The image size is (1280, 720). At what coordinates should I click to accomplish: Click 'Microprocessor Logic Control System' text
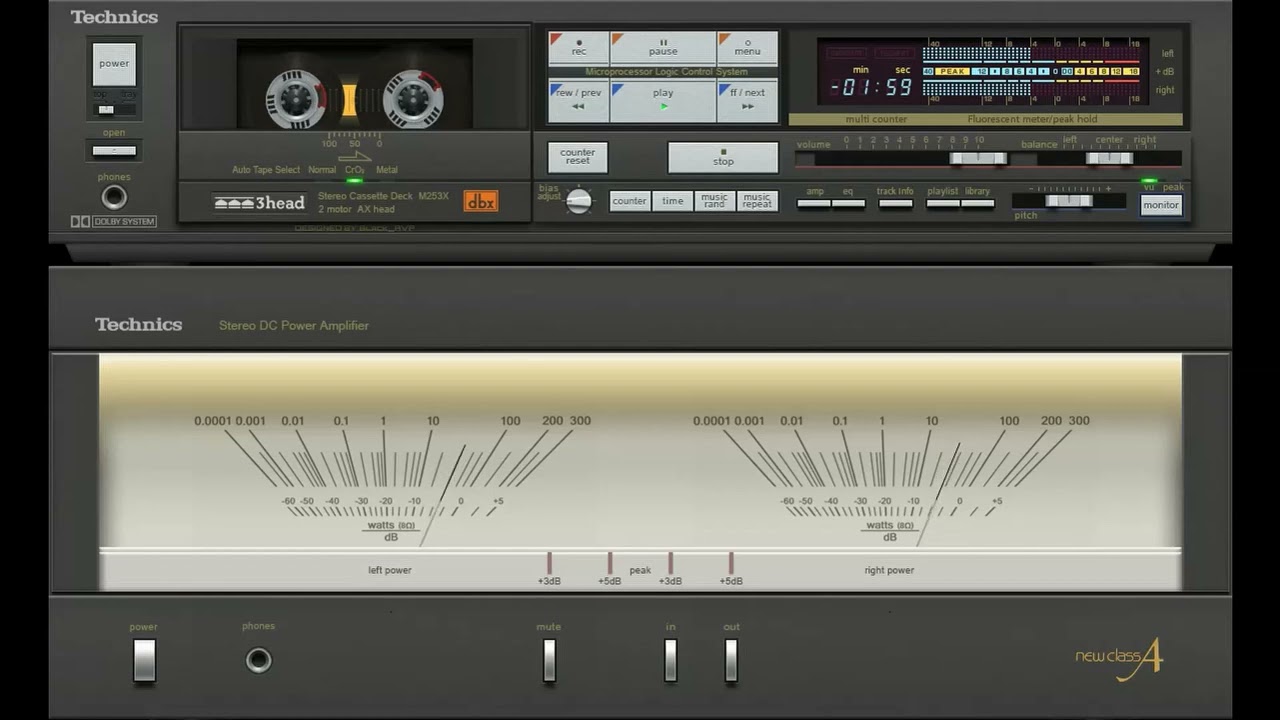pyautogui.click(x=666, y=72)
